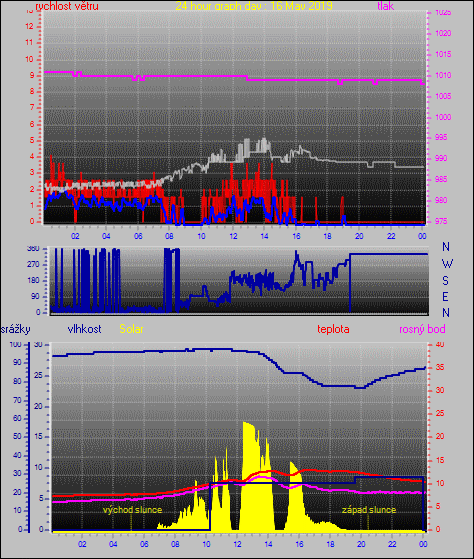Click the compass letter S
The height and width of the screenshot is (559, 474).
click(x=445, y=281)
